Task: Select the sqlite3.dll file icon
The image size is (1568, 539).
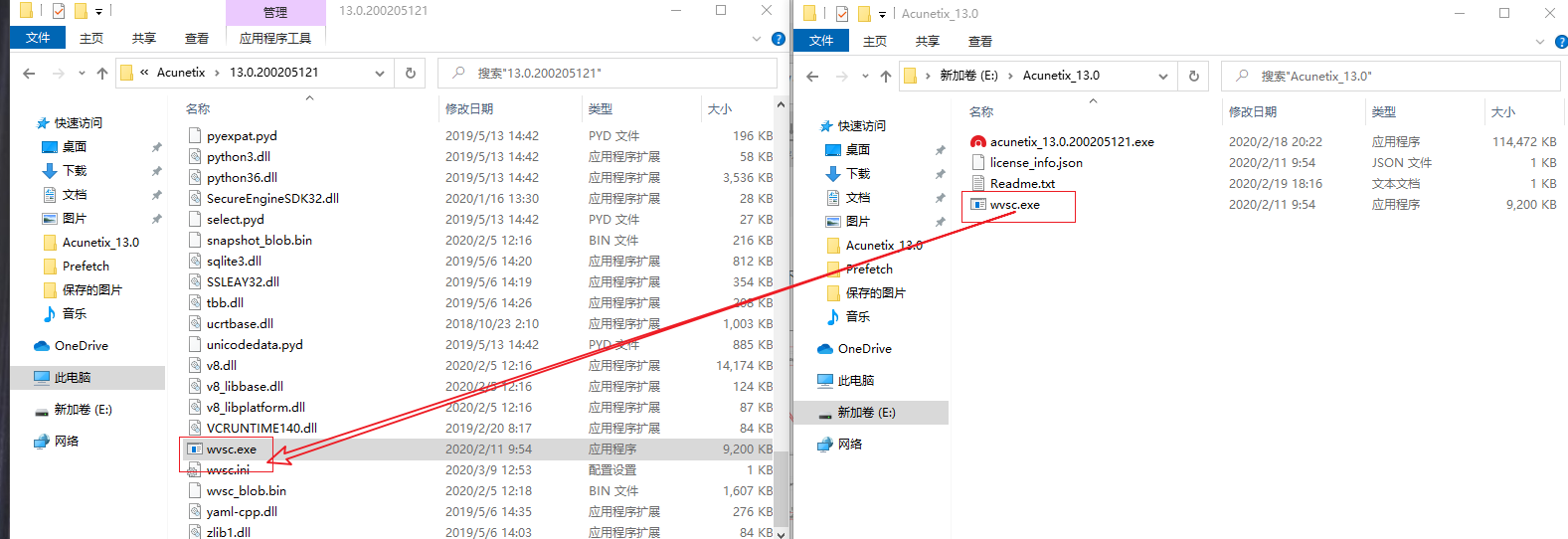Action: [x=195, y=261]
